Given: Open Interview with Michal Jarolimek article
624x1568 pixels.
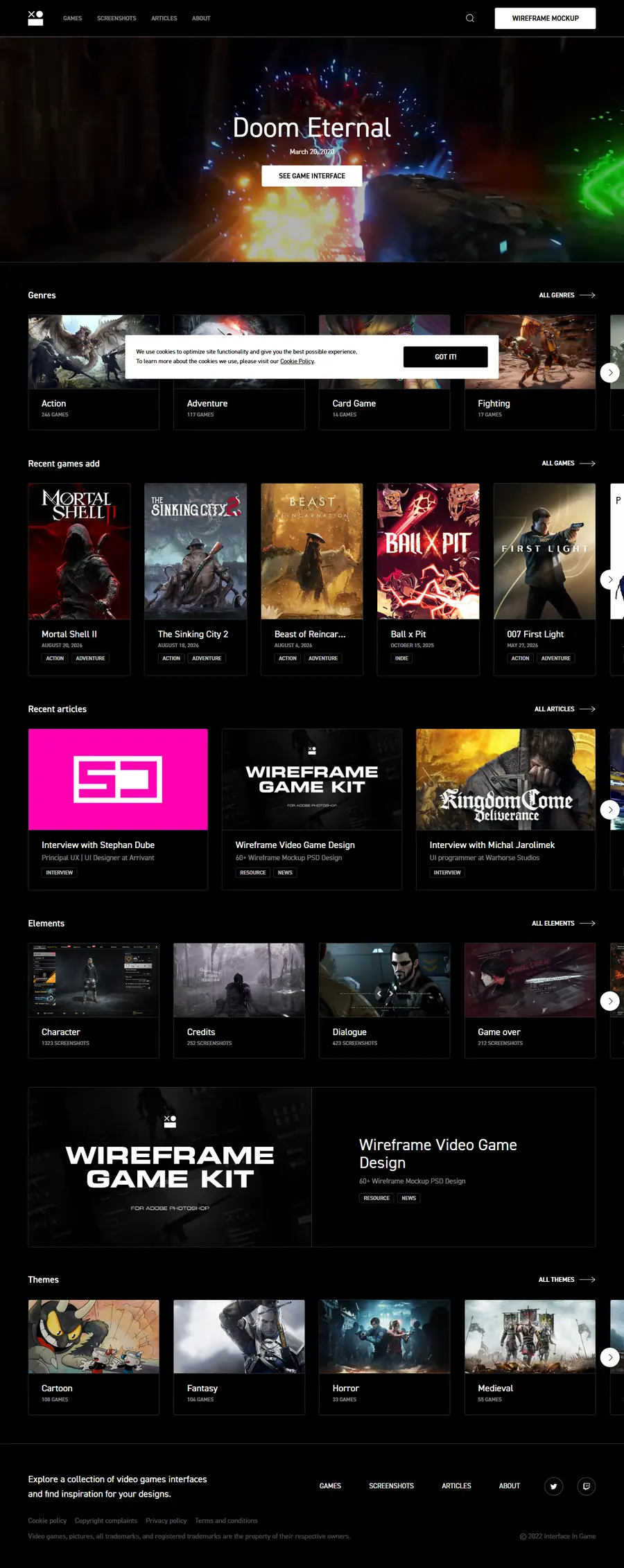Looking at the screenshot, I should coord(506,809).
